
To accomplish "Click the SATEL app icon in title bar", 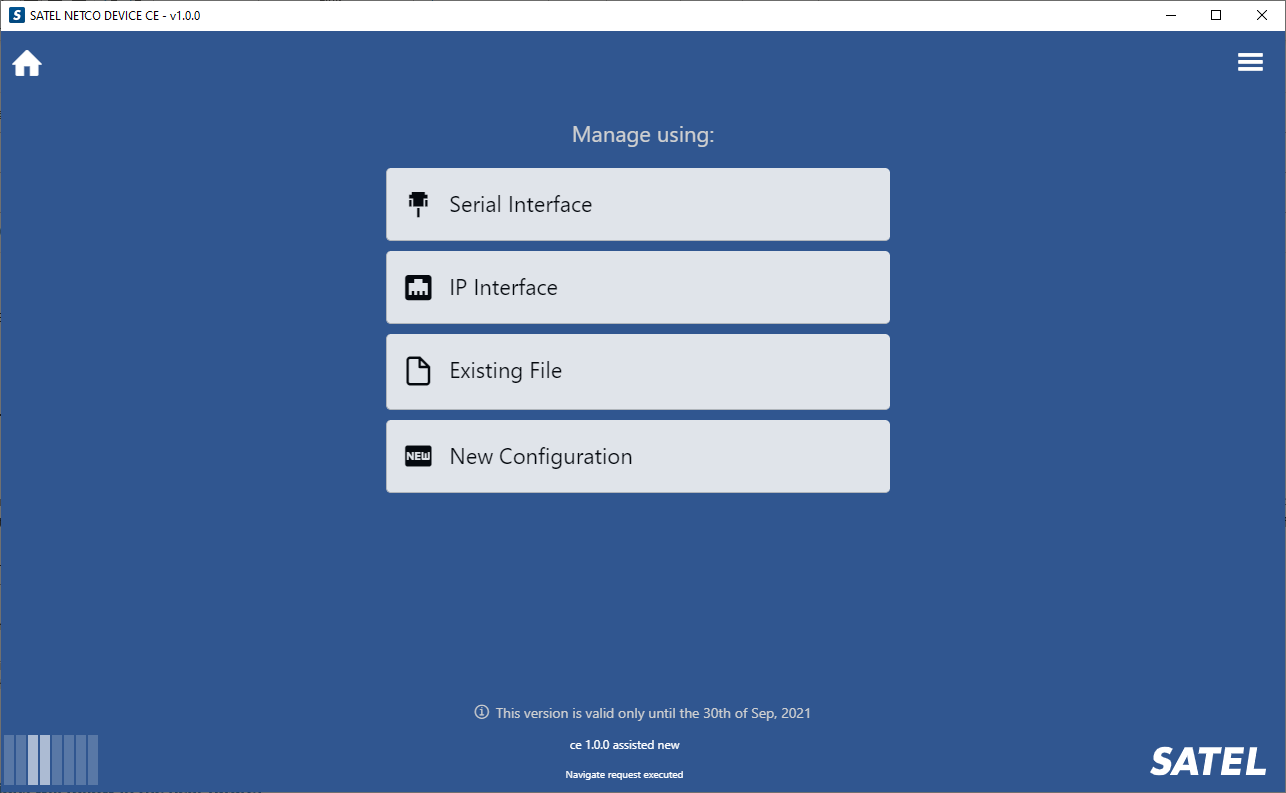I will coord(16,15).
